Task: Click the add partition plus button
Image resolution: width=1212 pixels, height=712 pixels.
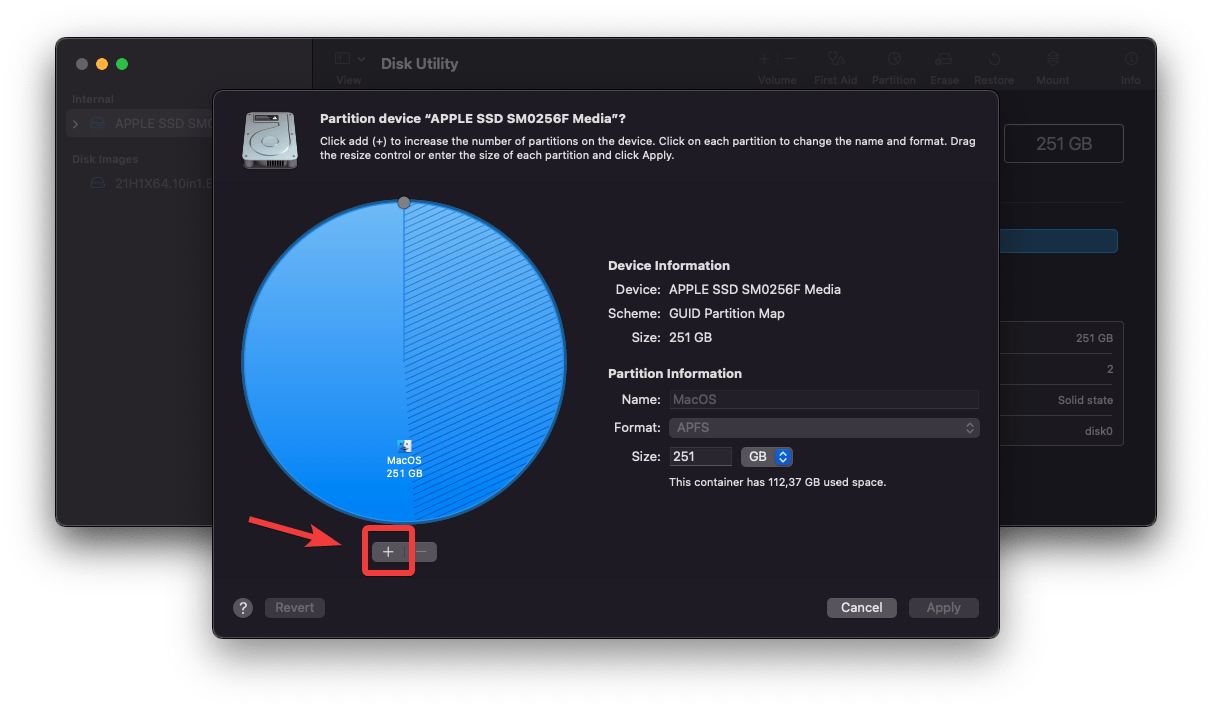Action: coord(388,552)
